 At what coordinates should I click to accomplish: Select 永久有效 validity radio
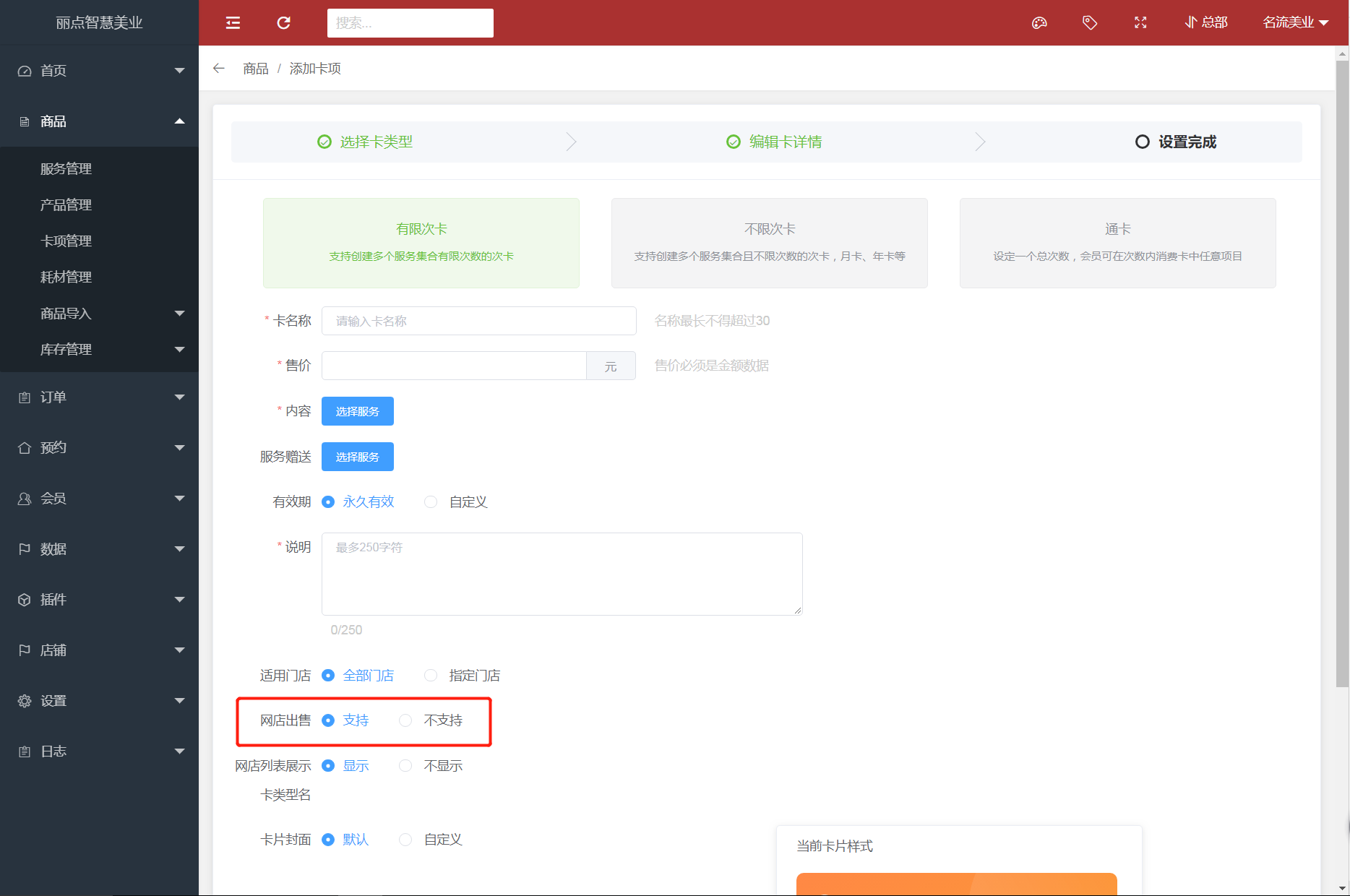click(x=328, y=501)
